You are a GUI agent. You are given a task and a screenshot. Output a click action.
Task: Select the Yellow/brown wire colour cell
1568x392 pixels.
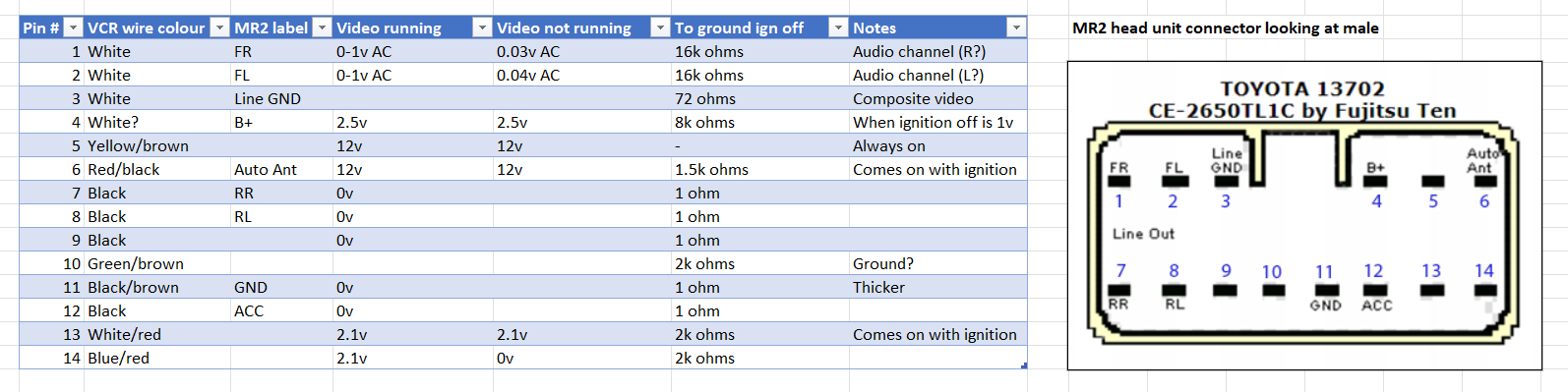point(157,145)
